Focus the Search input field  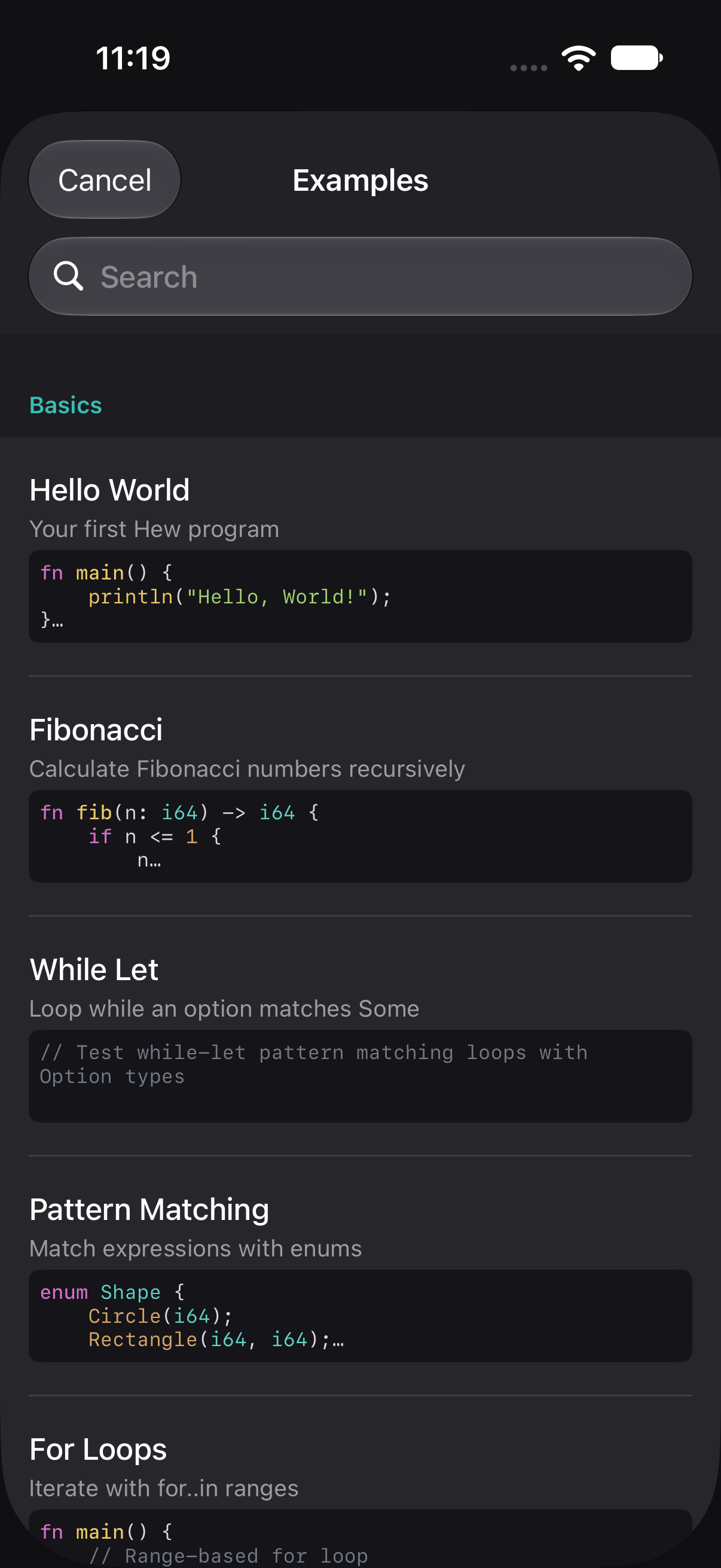click(360, 276)
